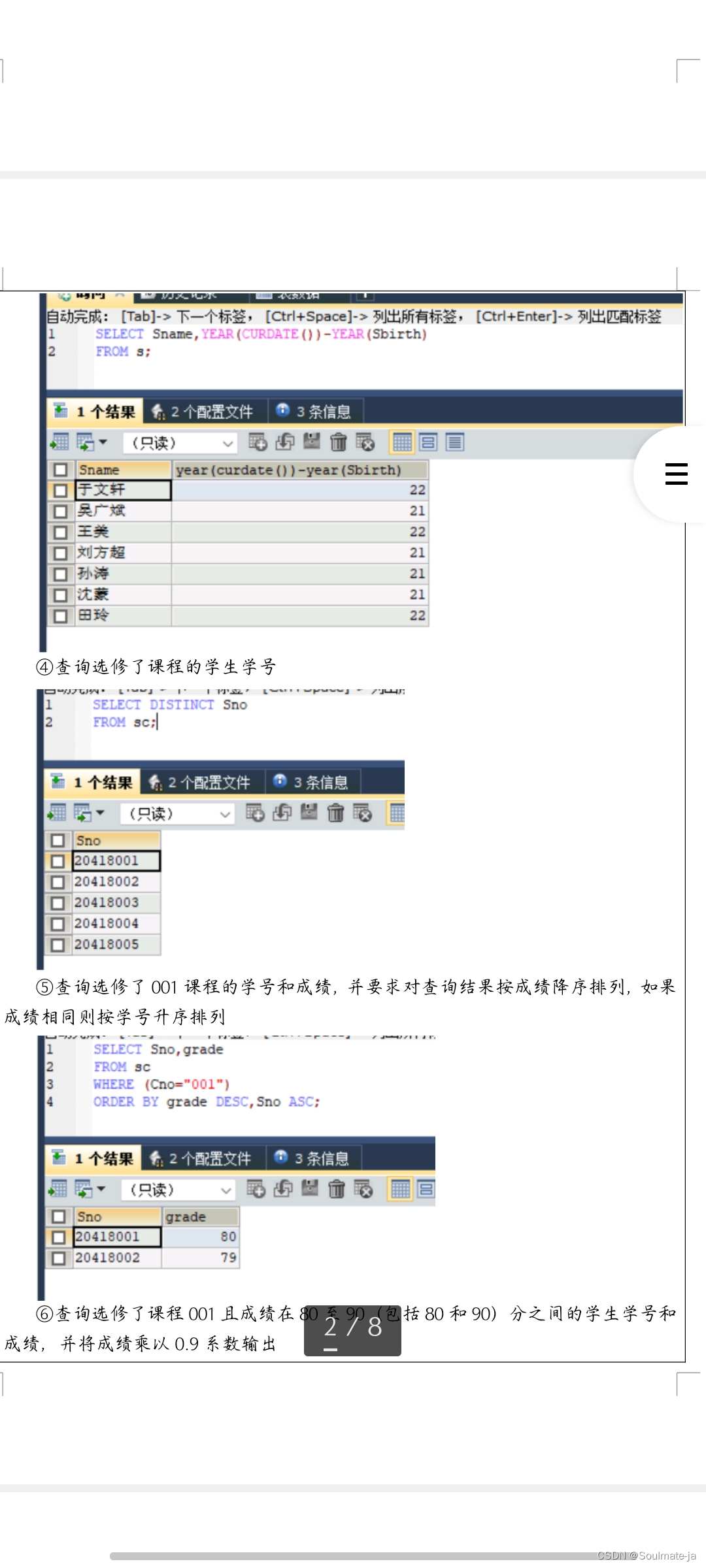The width and height of the screenshot is (706, 1568).
Task: Tick the checkbox for row 田玲
Action: click(x=60, y=615)
